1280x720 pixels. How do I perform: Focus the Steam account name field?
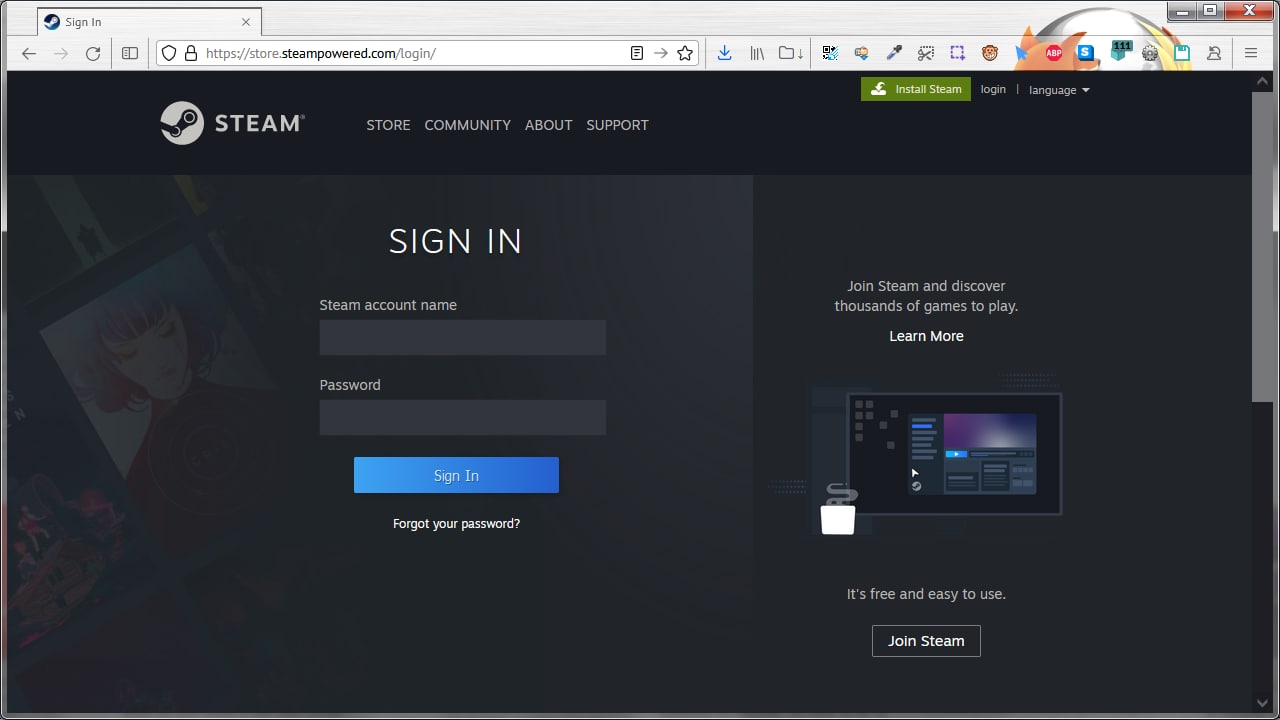pos(462,338)
